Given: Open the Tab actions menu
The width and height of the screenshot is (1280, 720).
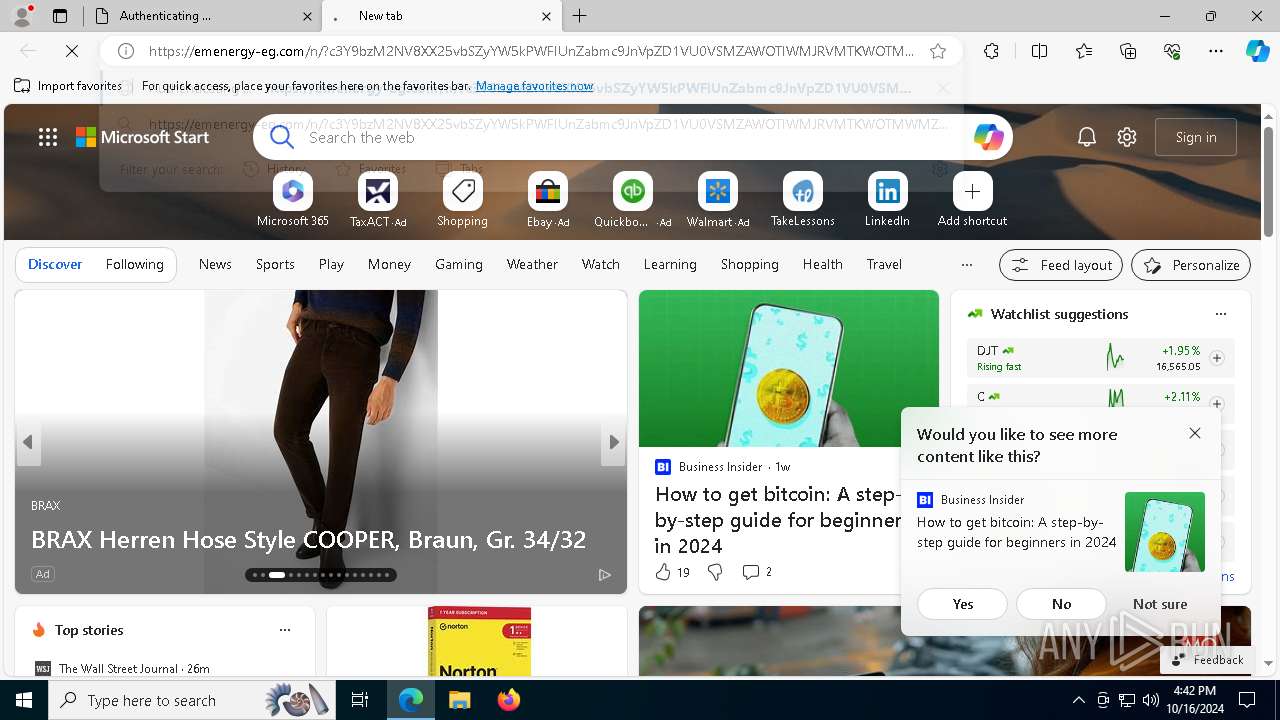Looking at the screenshot, I should tap(59, 16).
